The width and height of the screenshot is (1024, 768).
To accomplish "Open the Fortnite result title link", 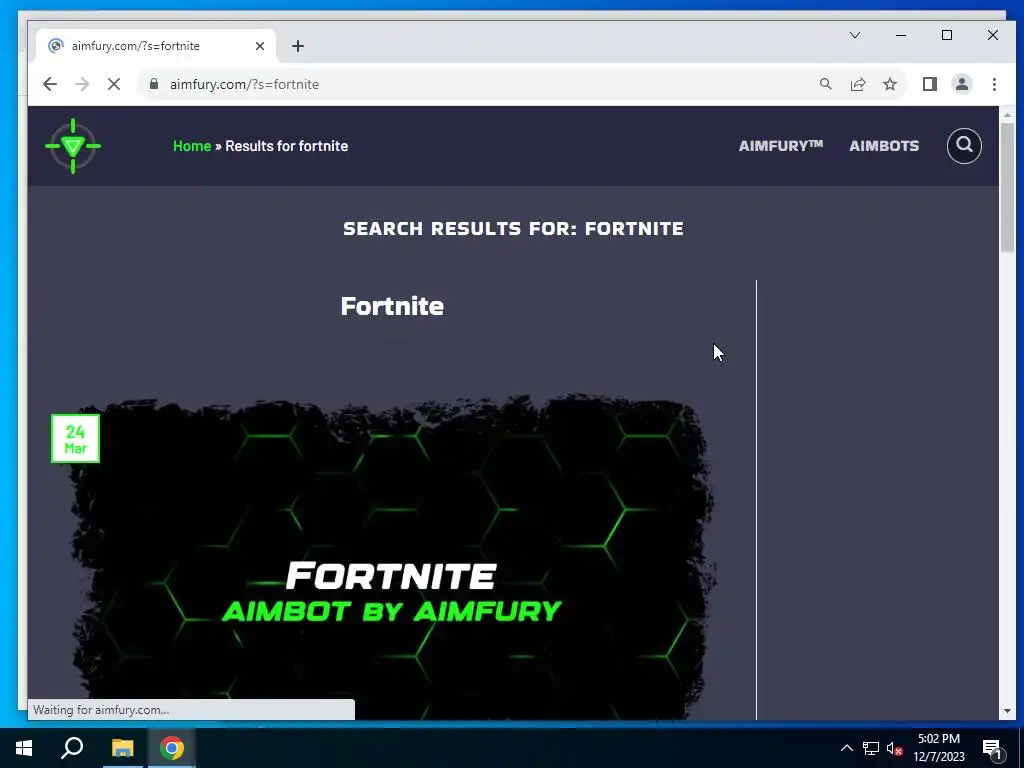I will coord(392,306).
